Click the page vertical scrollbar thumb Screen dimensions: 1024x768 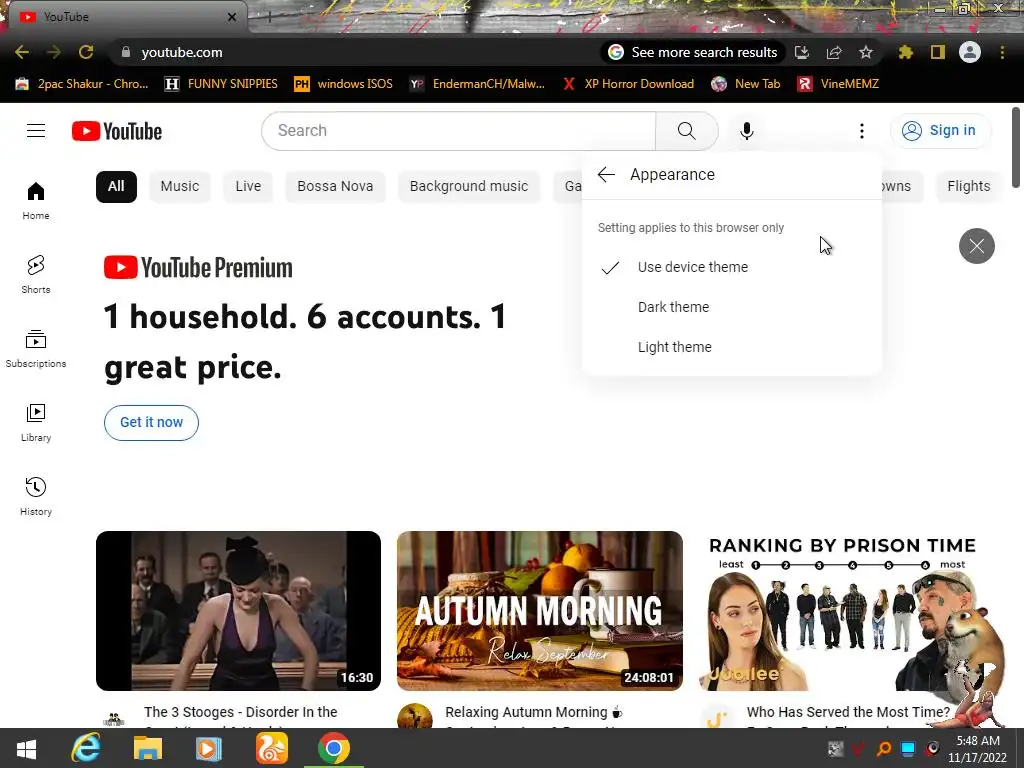tap(1016, 146)
